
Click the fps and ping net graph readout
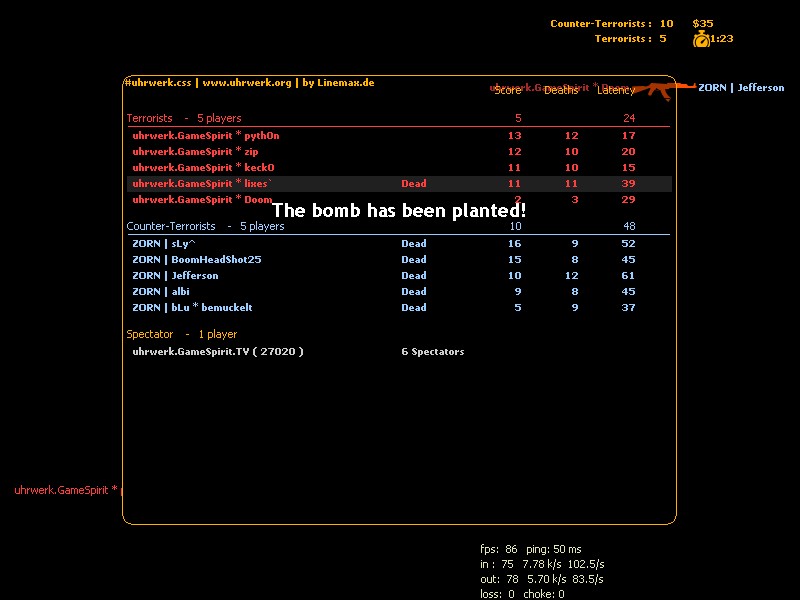530,549
